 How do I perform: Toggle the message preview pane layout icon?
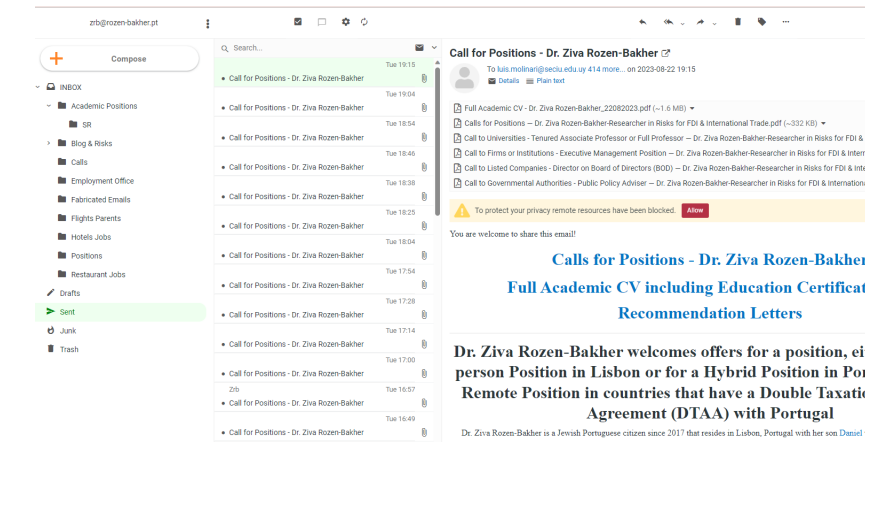[x=322, y=22]
